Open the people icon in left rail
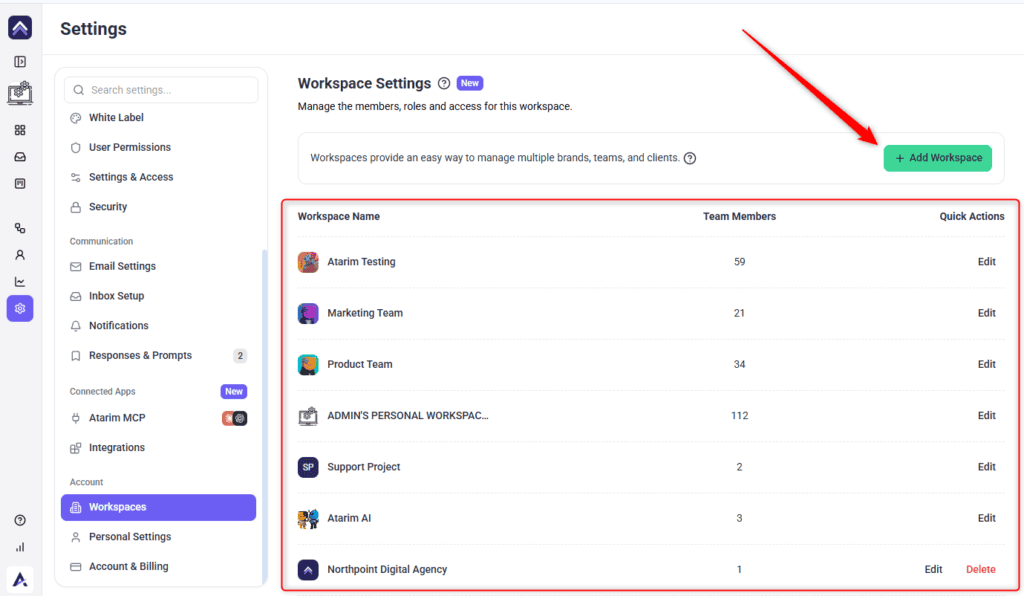This screenshot has height=596, width=1024. 20,255
